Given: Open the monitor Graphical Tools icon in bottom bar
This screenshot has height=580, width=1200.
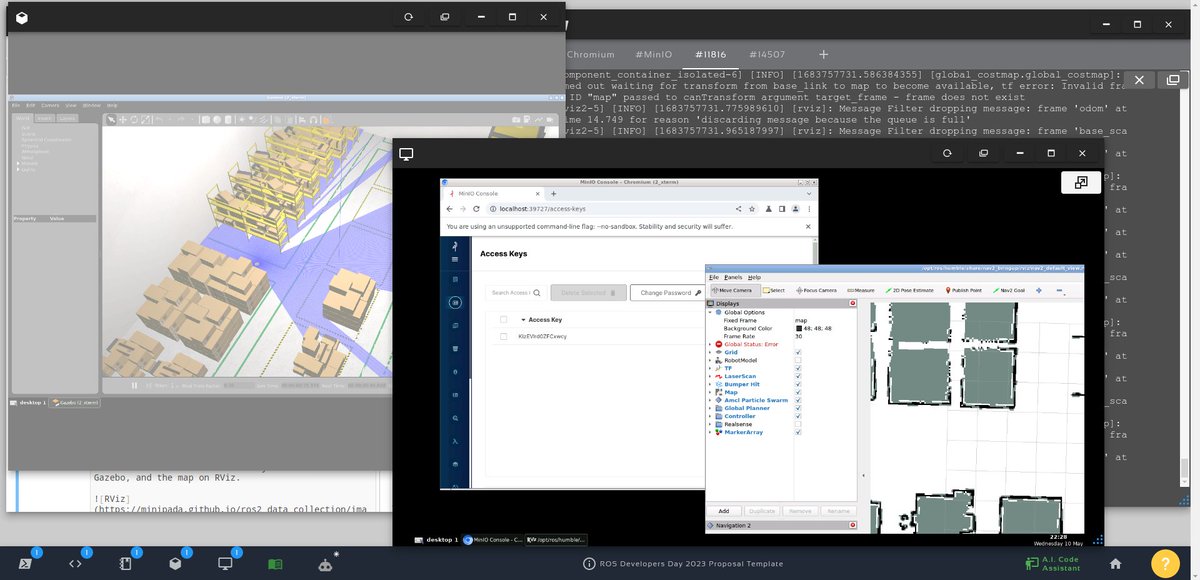Looking at the screenshot, I should point(225,564).
